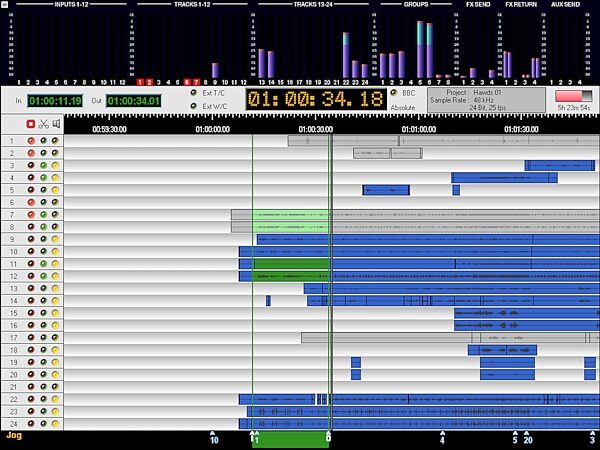Click the speaker playback-column header icon
Viewport: 600px width, 450px height.
click(x=56, y=124)
